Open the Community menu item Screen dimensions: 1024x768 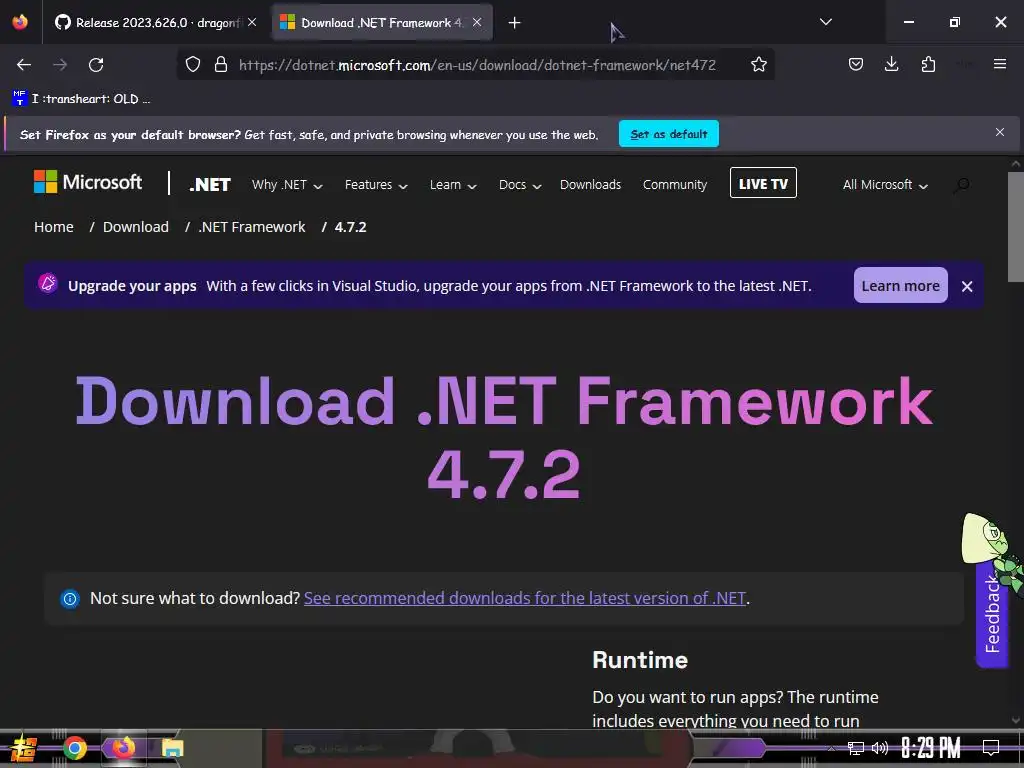point(675,185)
